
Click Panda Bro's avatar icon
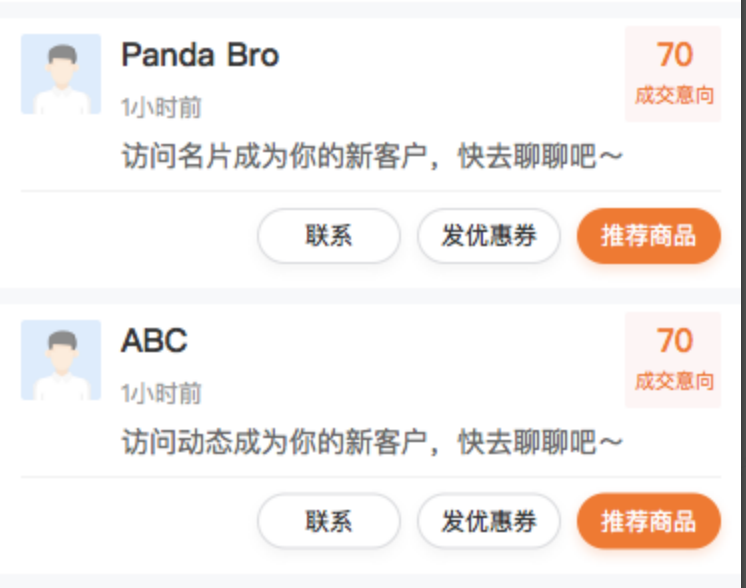click(x=61, y=74)
